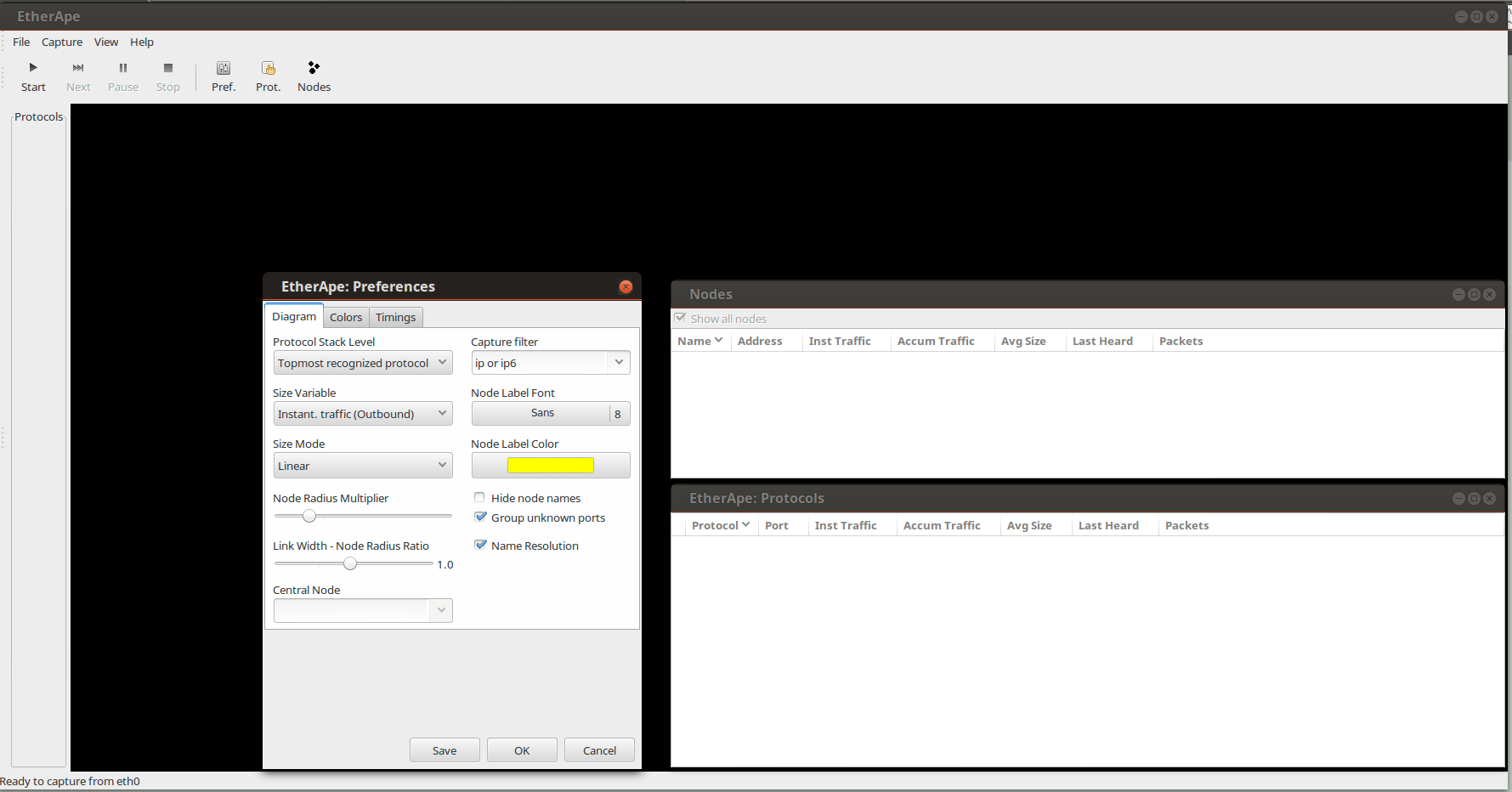Image resolution: width=1512 pixels, height=792 pixels.
Task: Toggle the Prot. window toolbar icon
Action: [x=269, y=76]
